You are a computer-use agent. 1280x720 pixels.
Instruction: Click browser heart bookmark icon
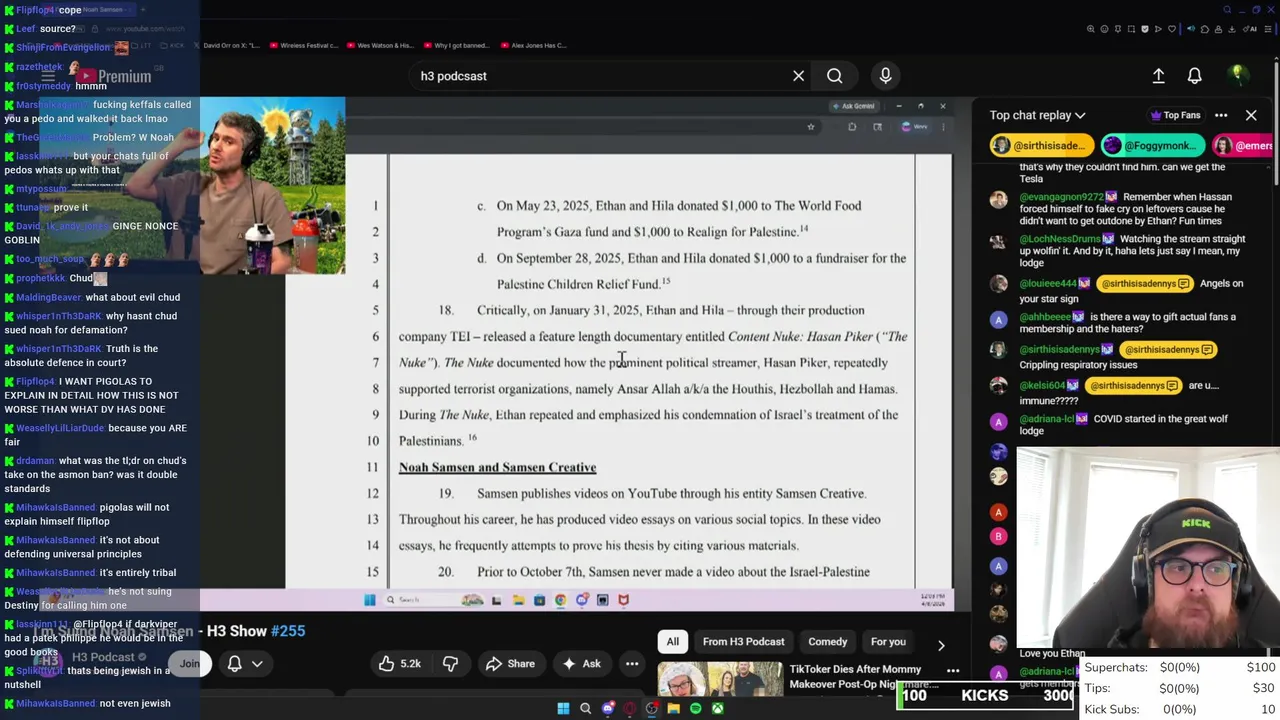1172,29
